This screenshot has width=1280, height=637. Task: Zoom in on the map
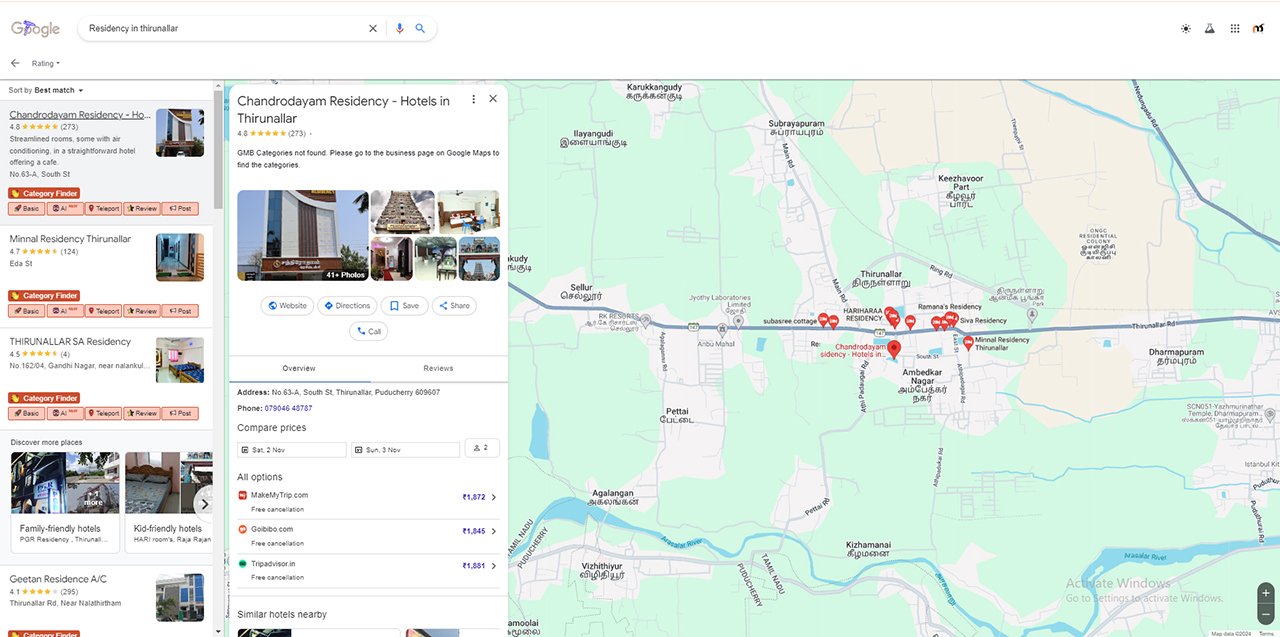pos(1266,592)
